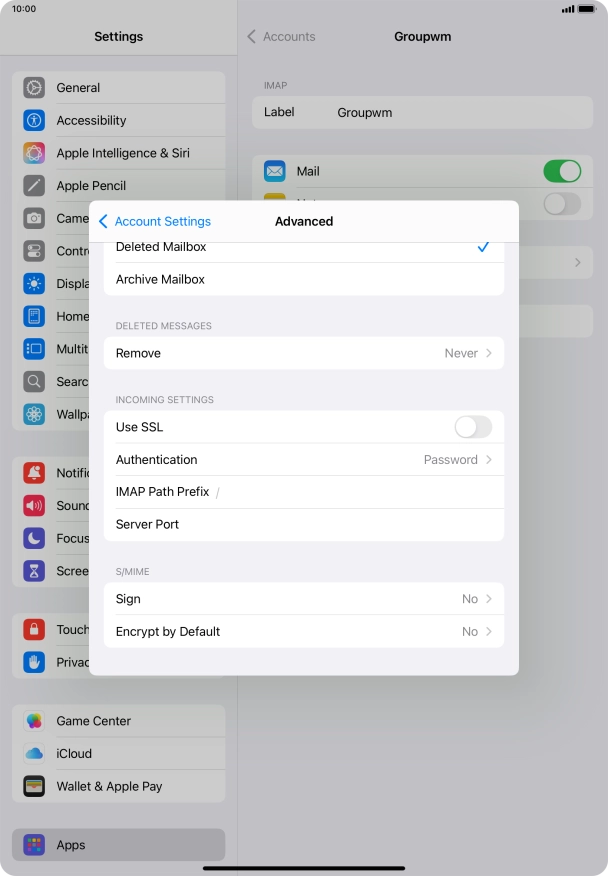
Task: Enable the Use SSL switch
Action: click(x=472, y=428)
